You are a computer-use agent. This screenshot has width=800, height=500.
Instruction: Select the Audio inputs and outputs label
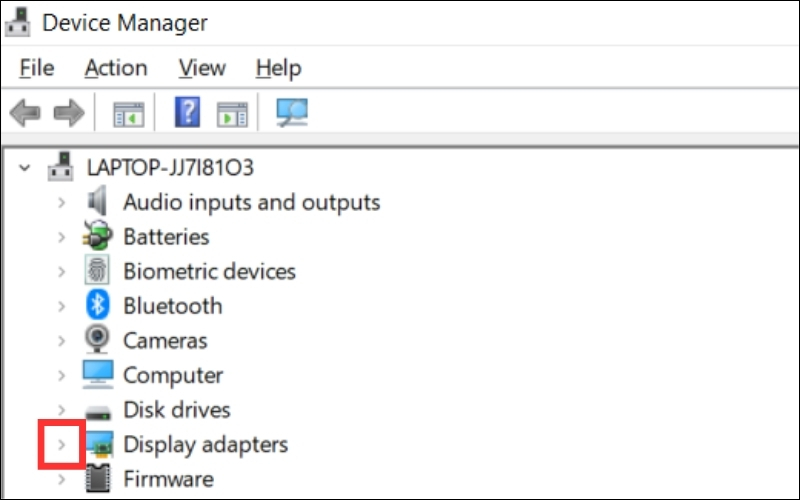[252, 203]
